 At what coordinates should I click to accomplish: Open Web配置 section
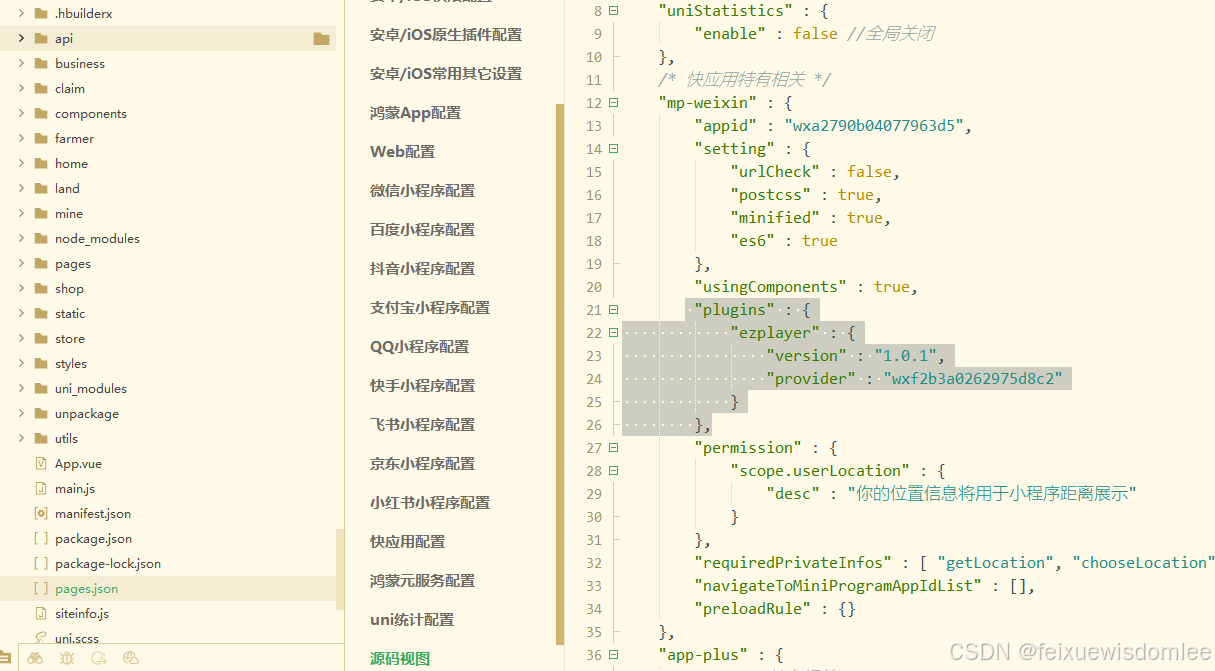coord(403,152)
